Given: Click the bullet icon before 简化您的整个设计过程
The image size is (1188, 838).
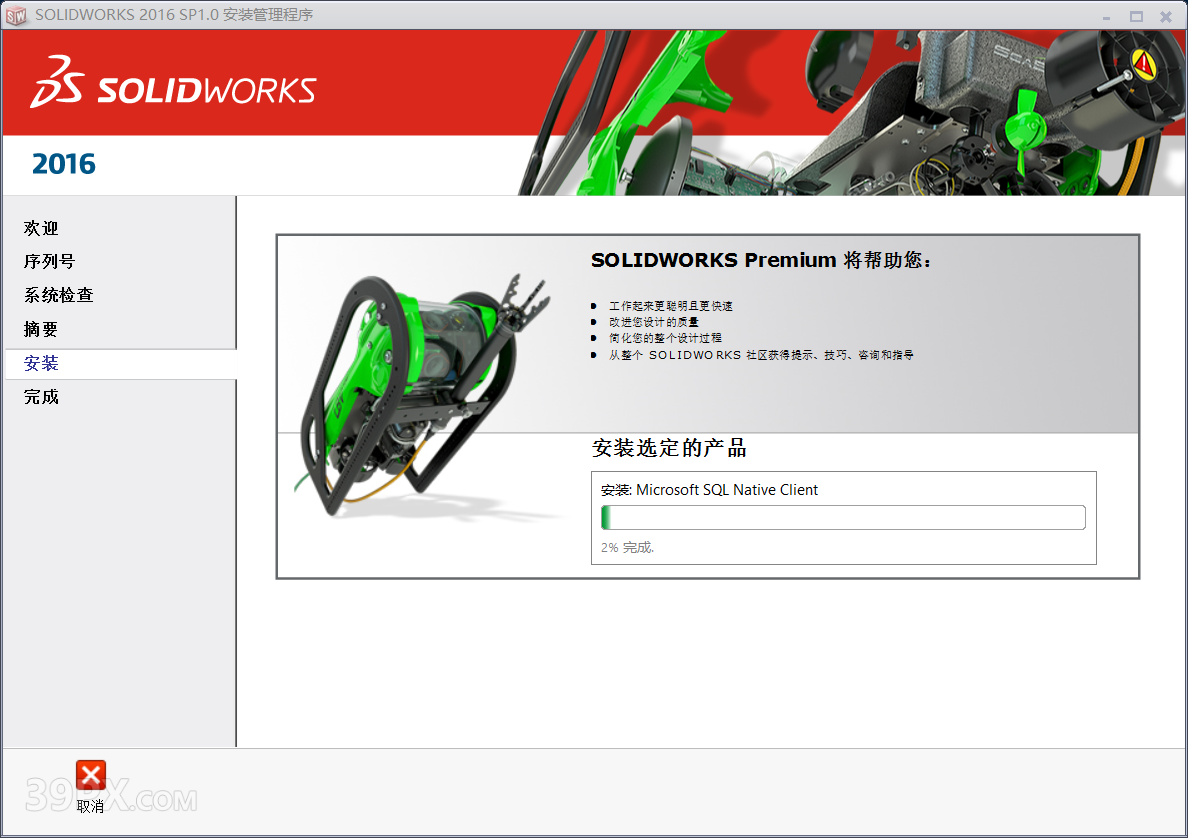Looking at the screenshot, I should click(x=596, y=338).
